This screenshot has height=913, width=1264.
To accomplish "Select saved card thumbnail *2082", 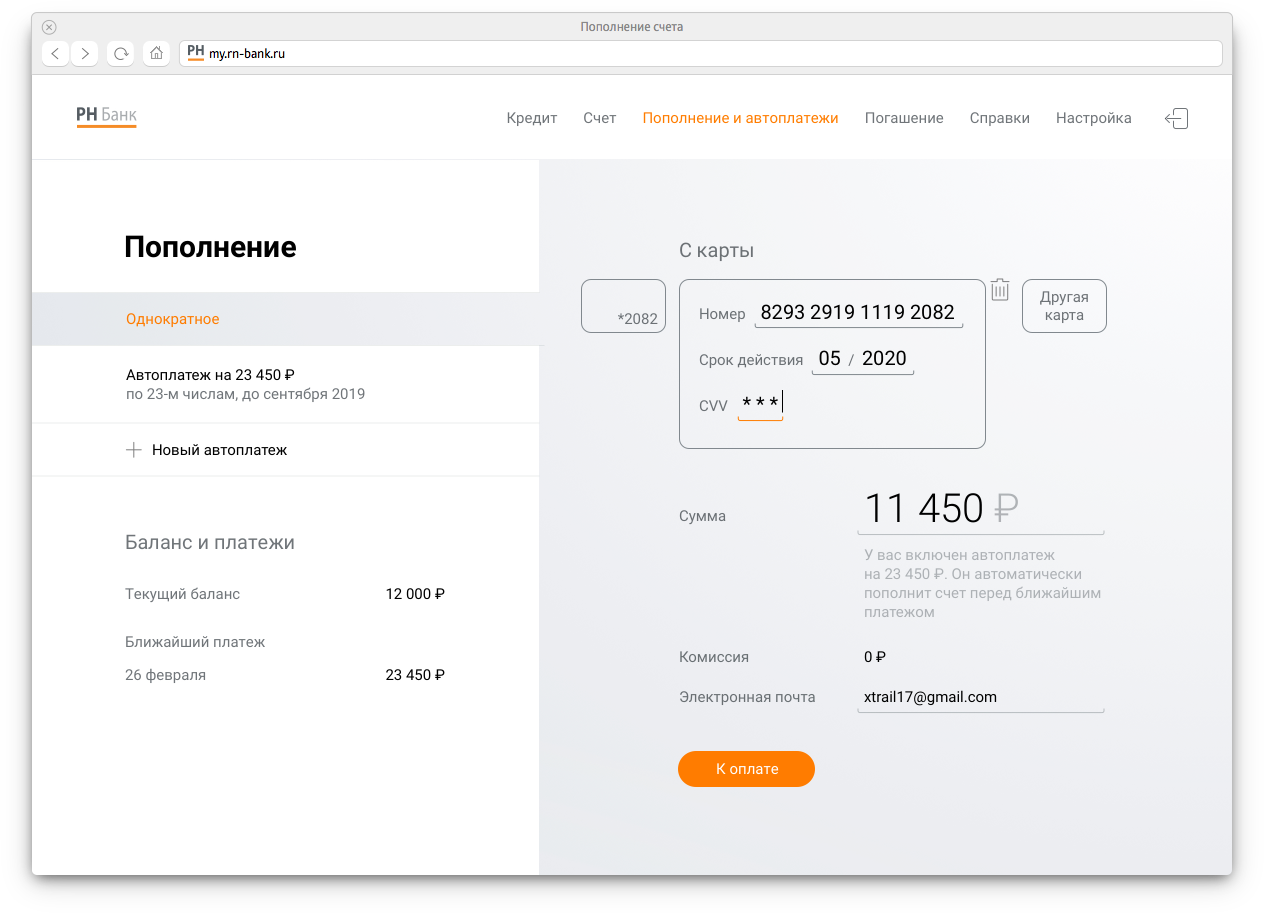I will (x=623, y=306).
